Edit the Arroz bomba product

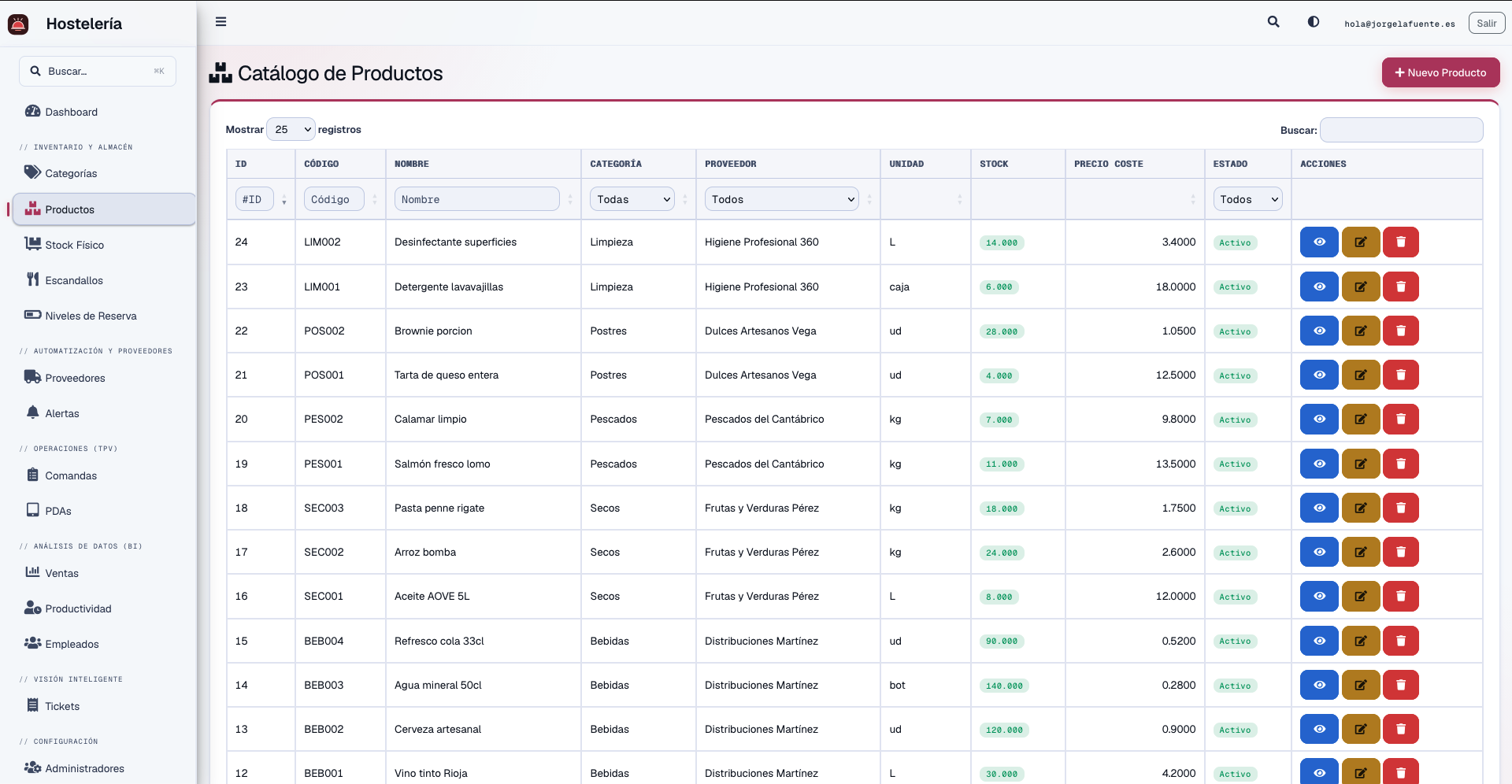tap(1361, 552)
